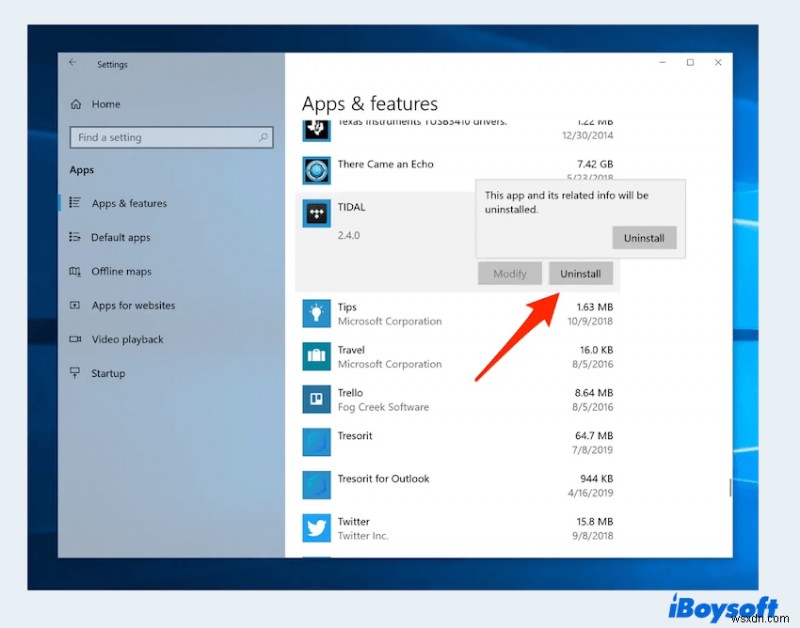Image resolution: width=800 pixels, height=628 pixels.
Task: Select the Tips app entry
Action: pyautogui.click(x=458, y=314)
